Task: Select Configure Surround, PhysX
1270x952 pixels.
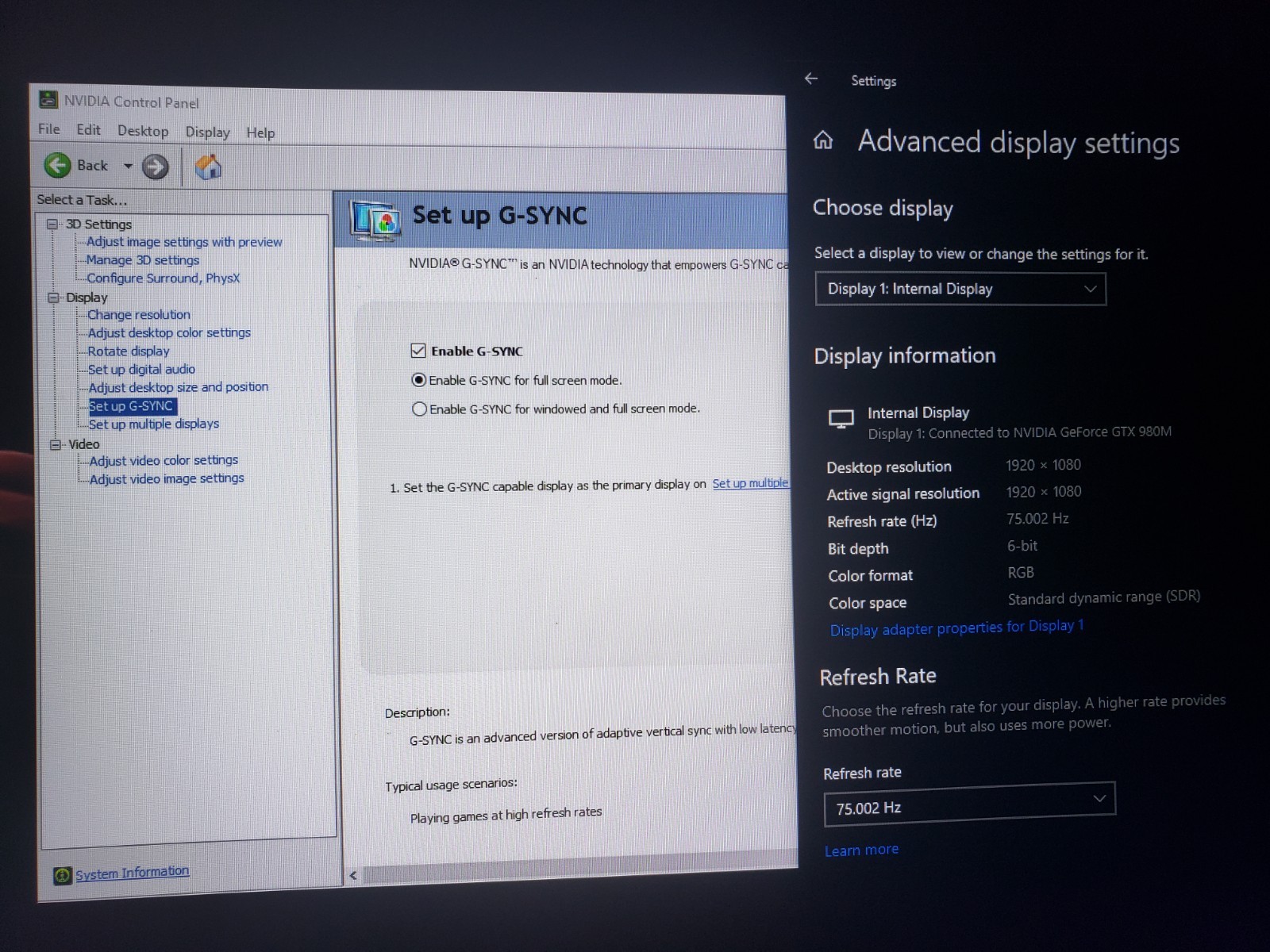Action: [x=163, y=278]
